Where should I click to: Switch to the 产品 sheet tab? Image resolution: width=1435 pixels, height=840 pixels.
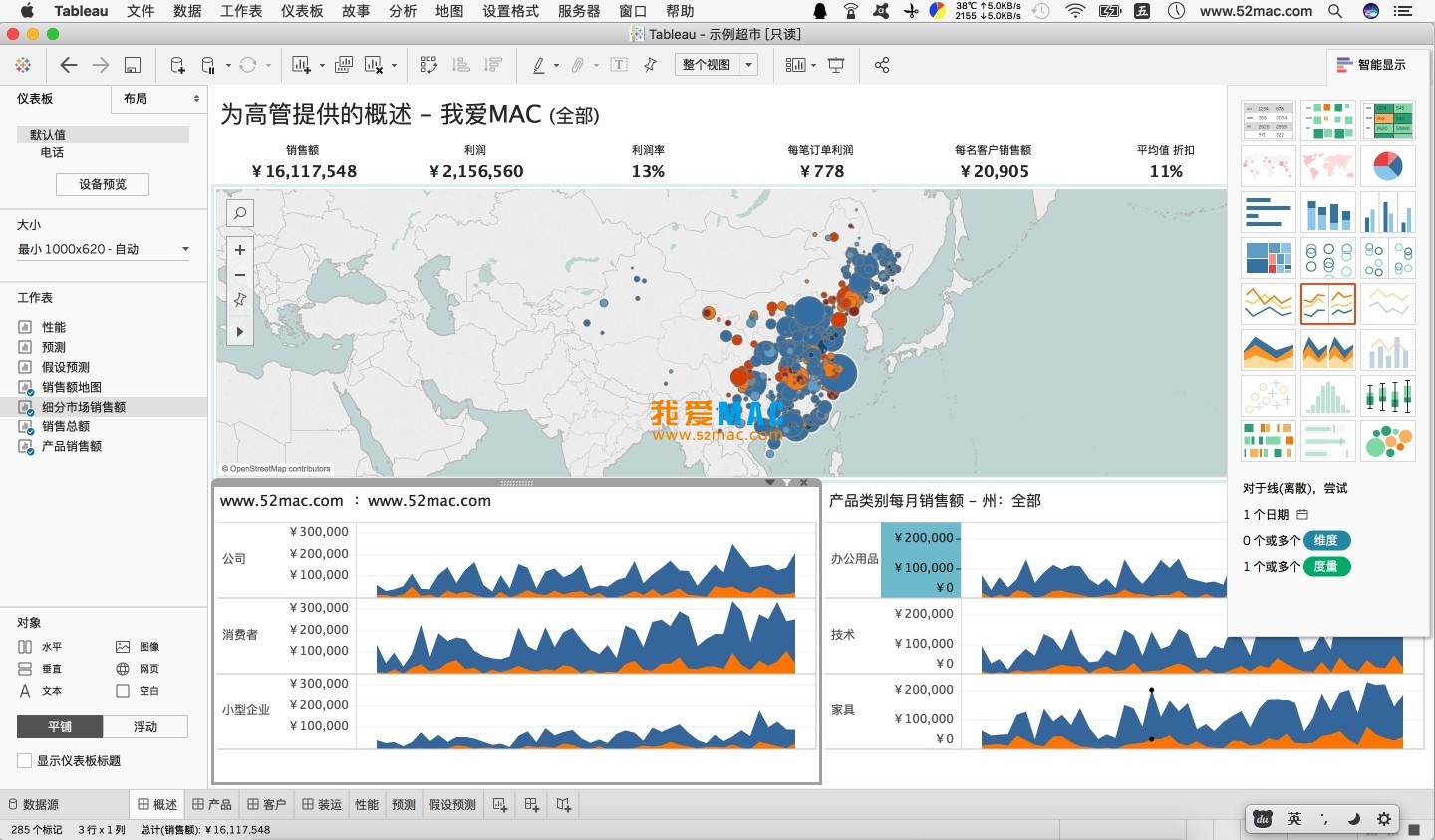[212, 805]
